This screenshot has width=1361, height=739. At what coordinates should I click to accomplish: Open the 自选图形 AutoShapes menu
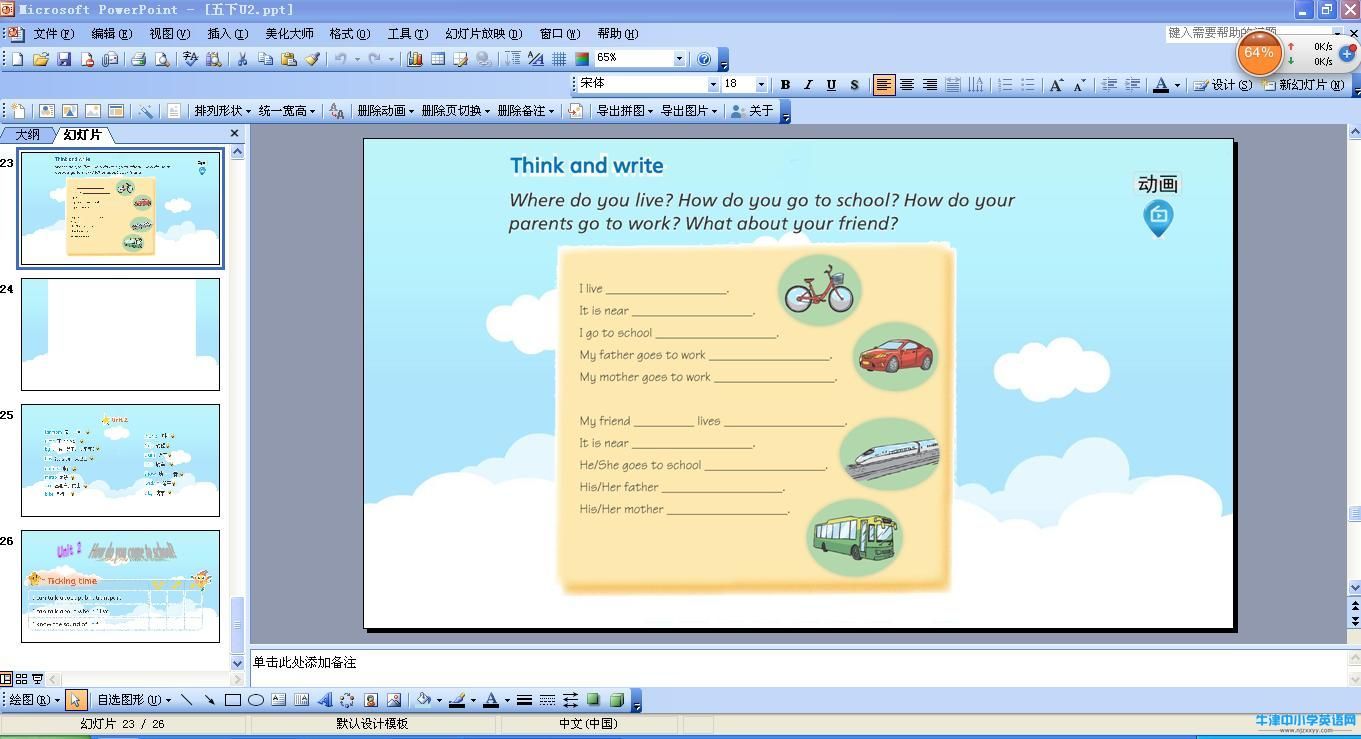[x=134, y=700]
